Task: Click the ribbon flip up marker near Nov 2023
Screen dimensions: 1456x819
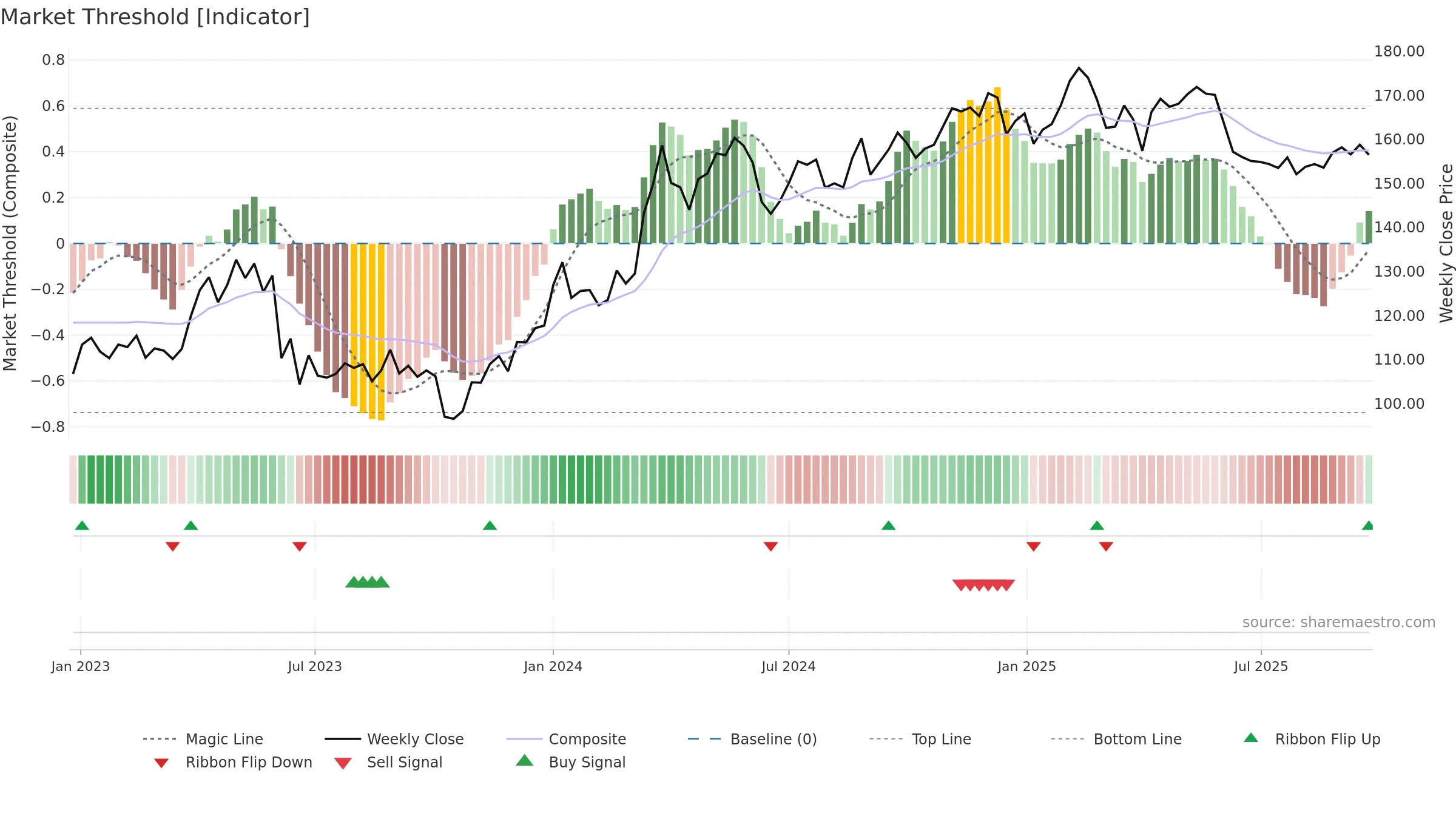Action: 490,525
